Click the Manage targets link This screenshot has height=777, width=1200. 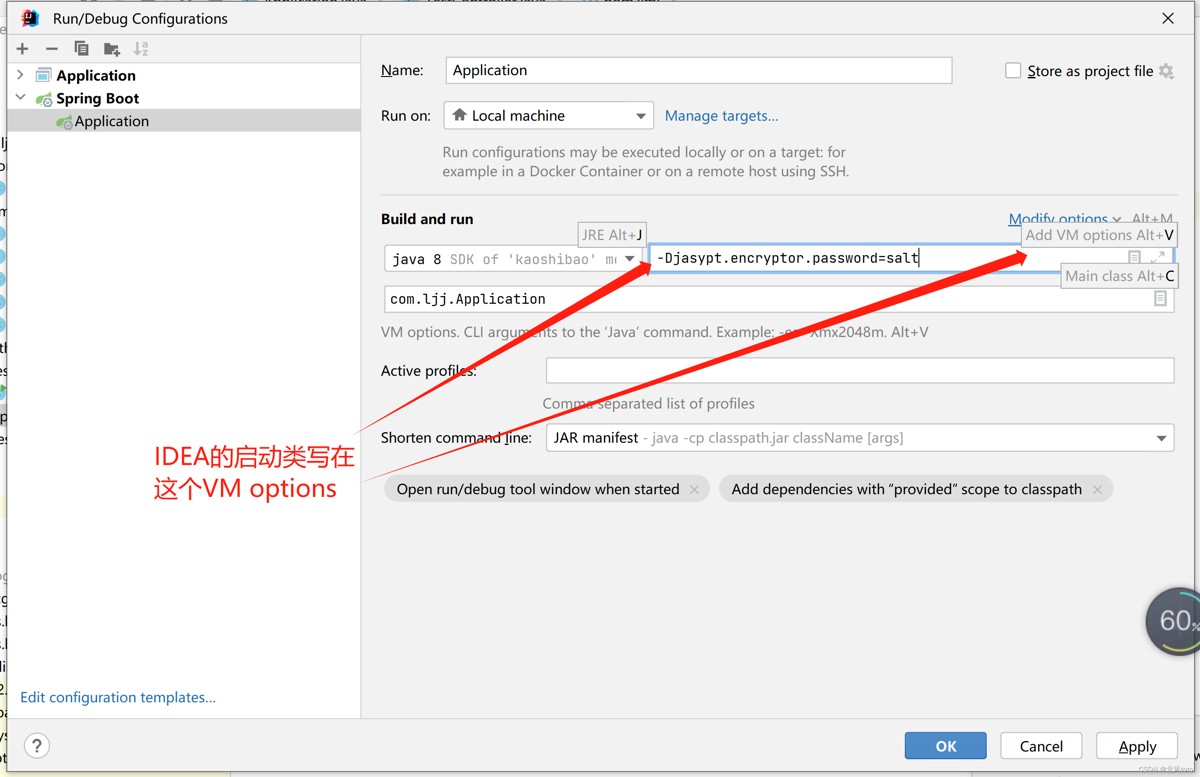click(721, 116)
